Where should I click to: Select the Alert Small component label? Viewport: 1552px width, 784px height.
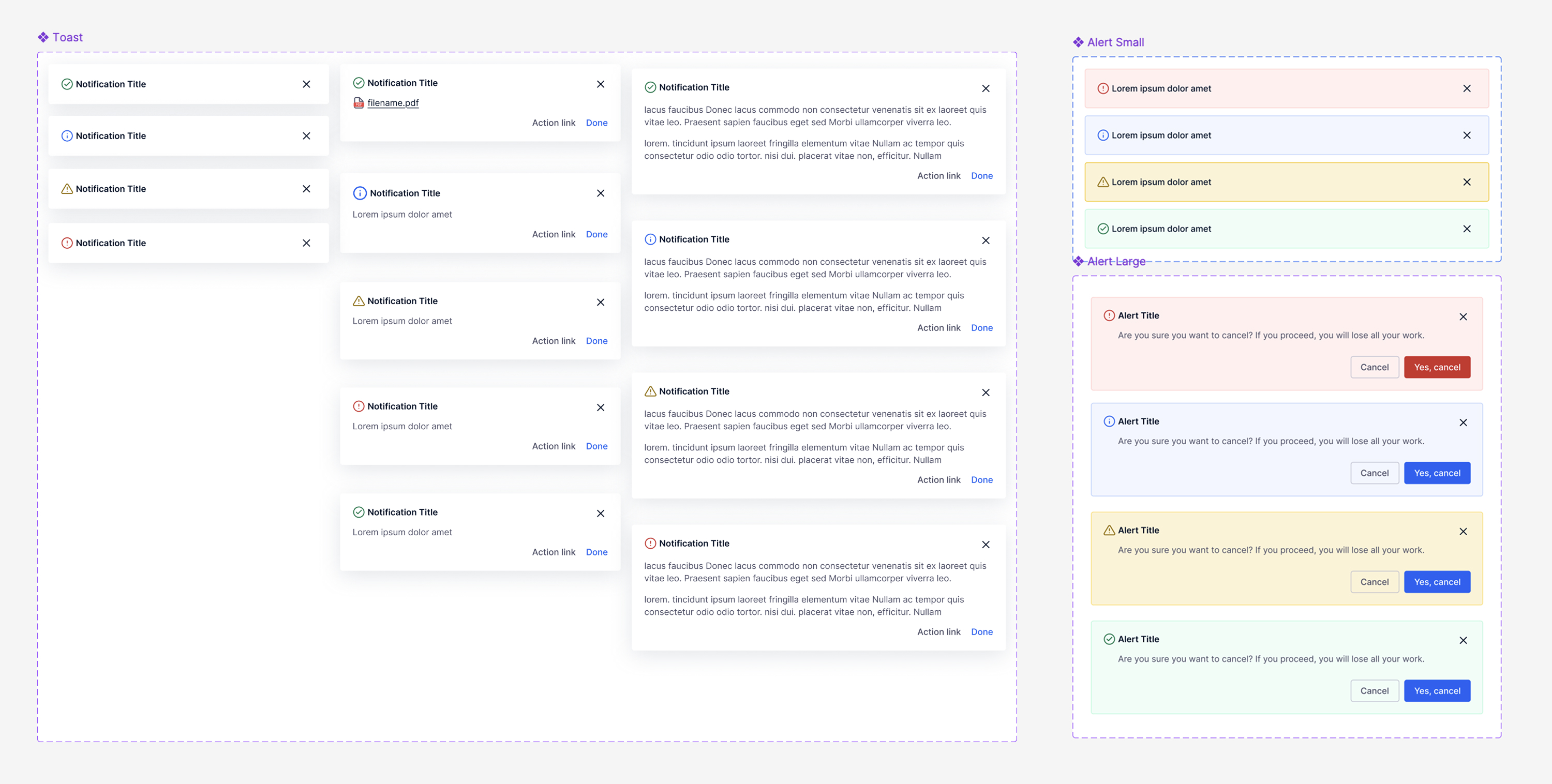point(1115,42)
